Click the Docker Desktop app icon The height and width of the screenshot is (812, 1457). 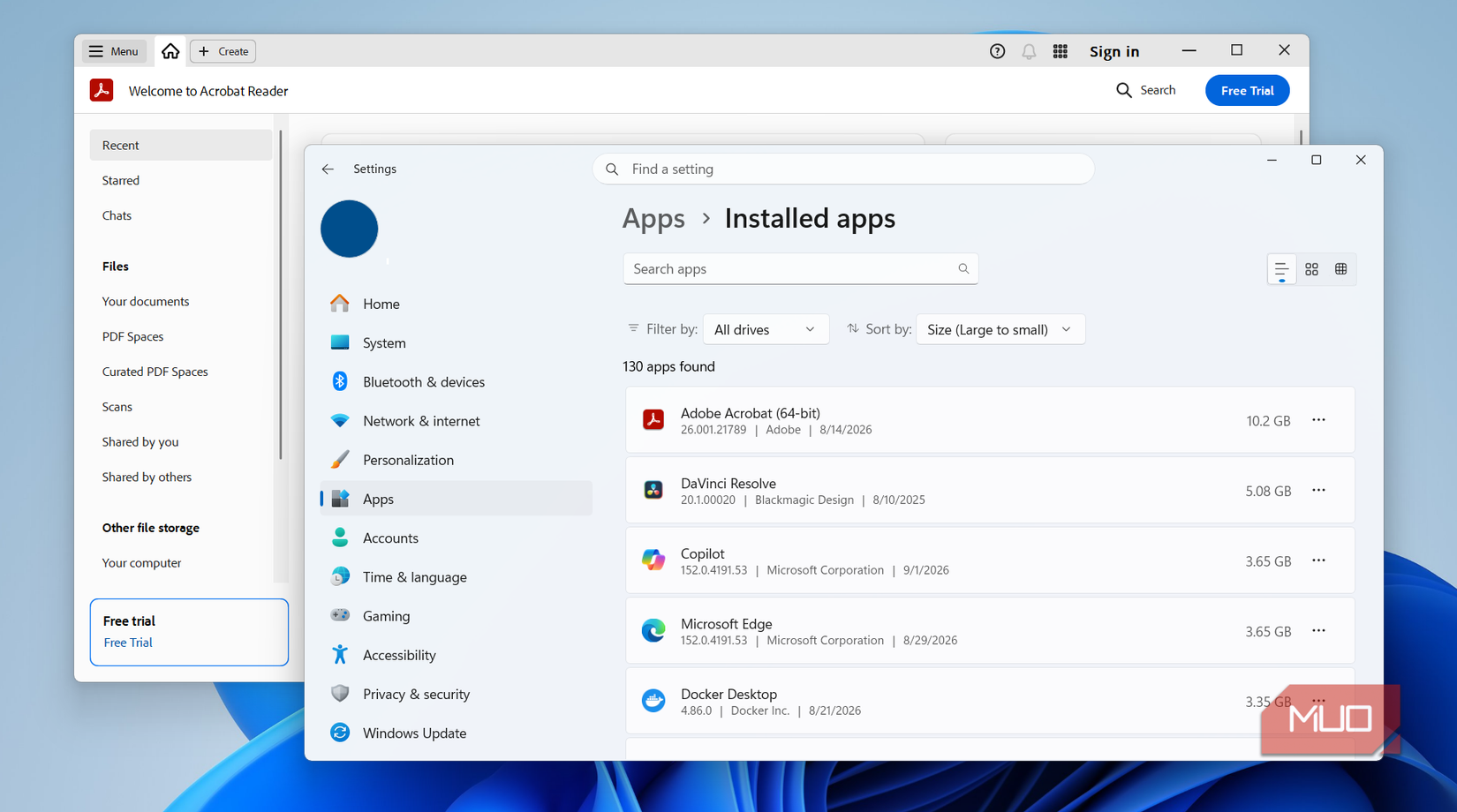(653, 701)
